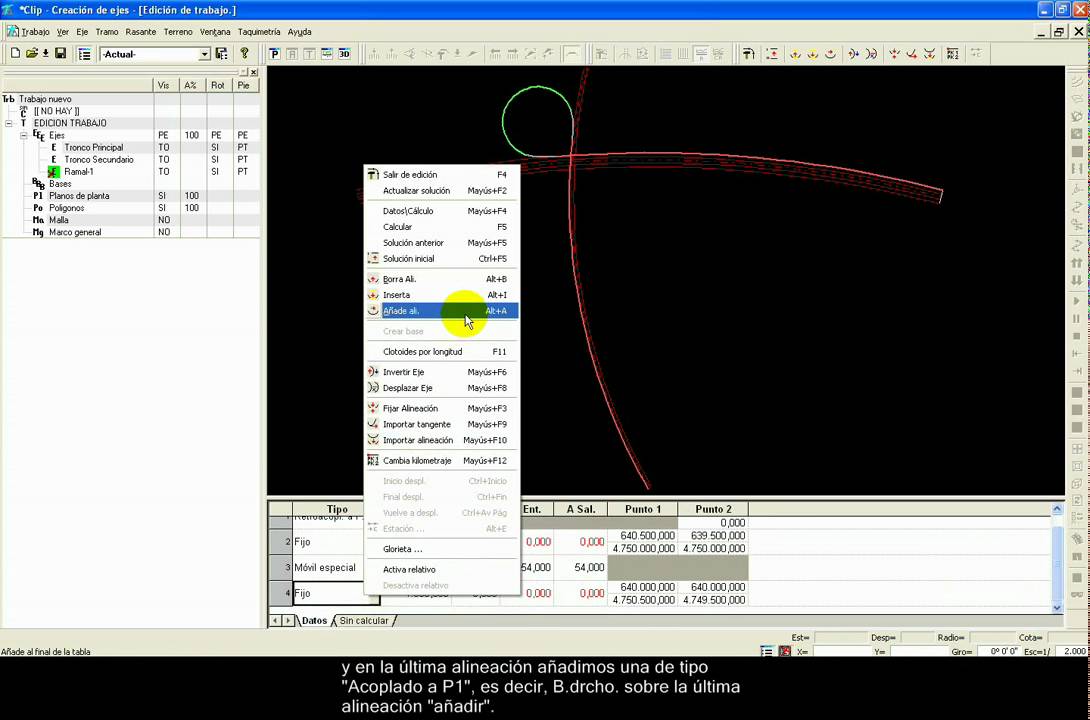1090x720 pixels.
Task: Choose Cambia kilometraje in context menu
Action: (441, 460)
